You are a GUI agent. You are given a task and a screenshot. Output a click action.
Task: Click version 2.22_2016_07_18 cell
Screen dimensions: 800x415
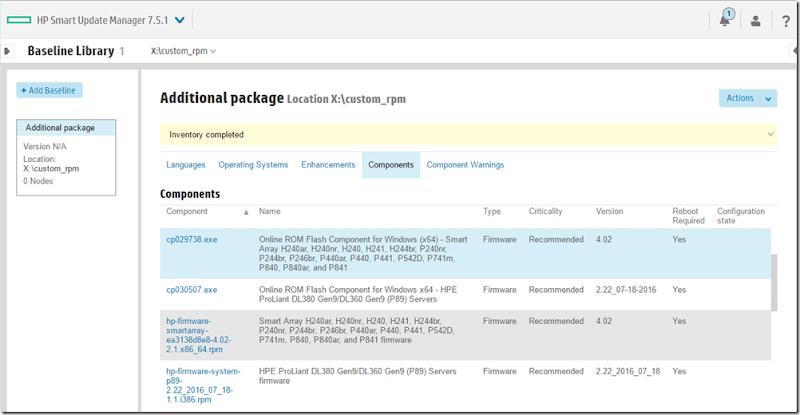[x=628, y=371]
